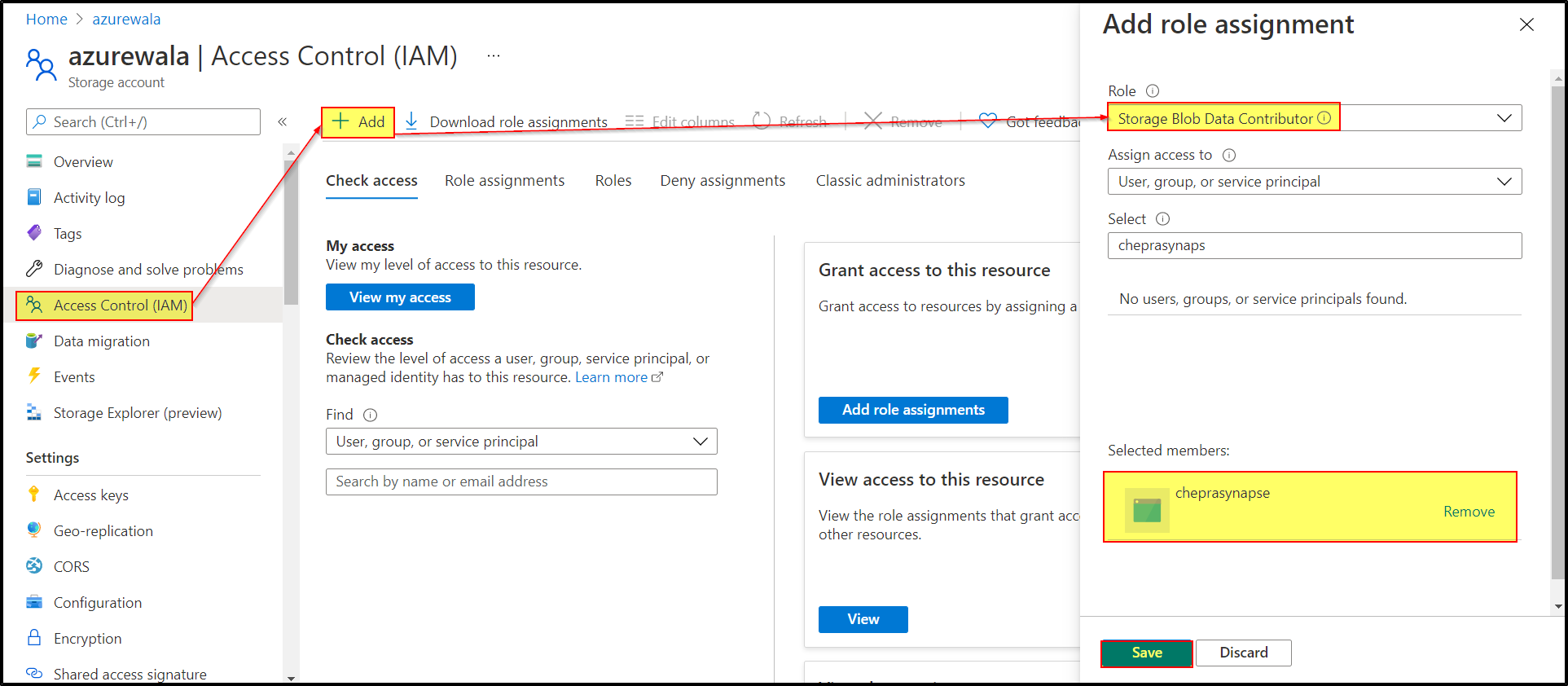The height and width of the screenshot is (686, 1568).
Task: Click Refresh in the toolbar
Action: (789, 122)
